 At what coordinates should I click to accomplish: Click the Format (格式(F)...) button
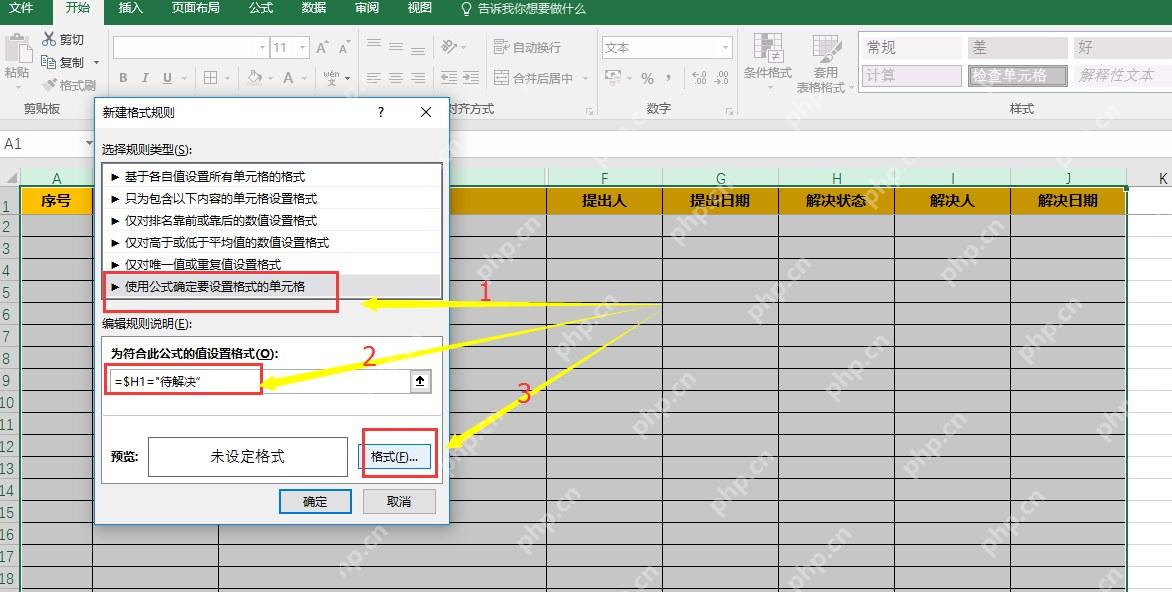point(395,456)
